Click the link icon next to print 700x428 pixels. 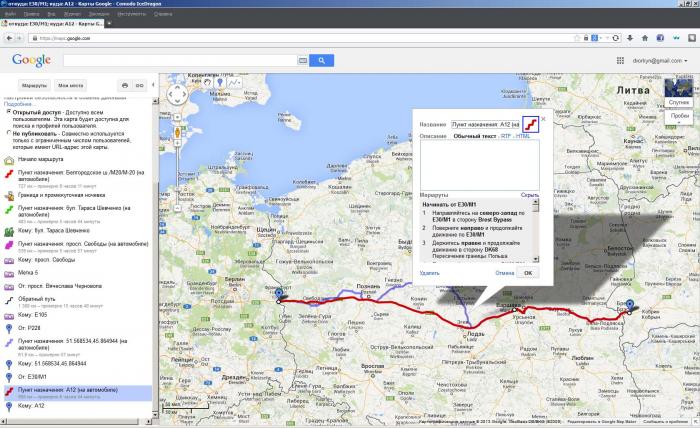140,86
